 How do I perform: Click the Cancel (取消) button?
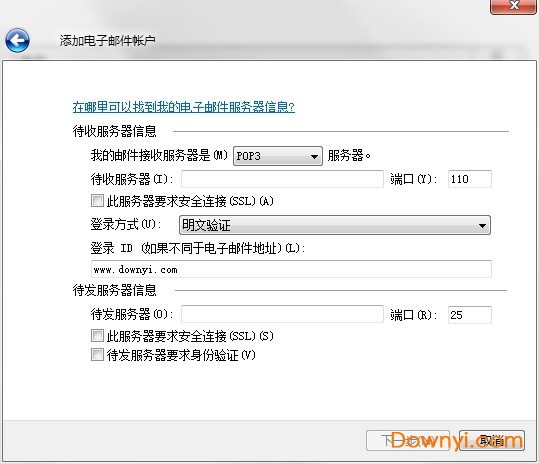492,440
